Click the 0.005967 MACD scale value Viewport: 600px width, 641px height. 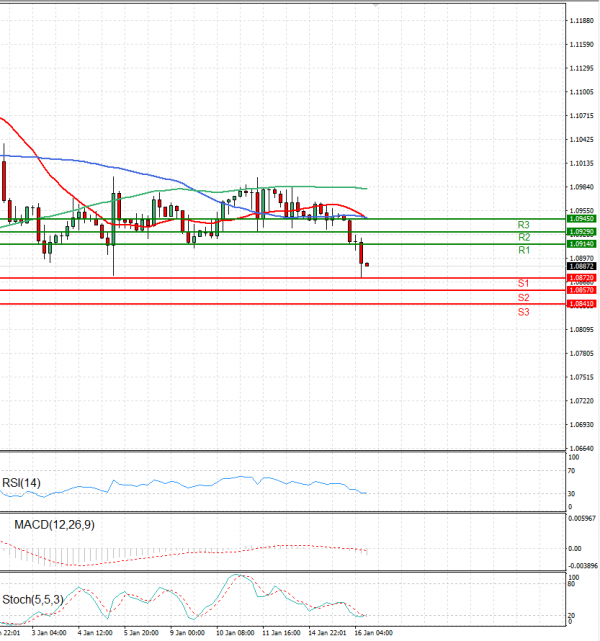pyautogui.click(x=582, y=518)
